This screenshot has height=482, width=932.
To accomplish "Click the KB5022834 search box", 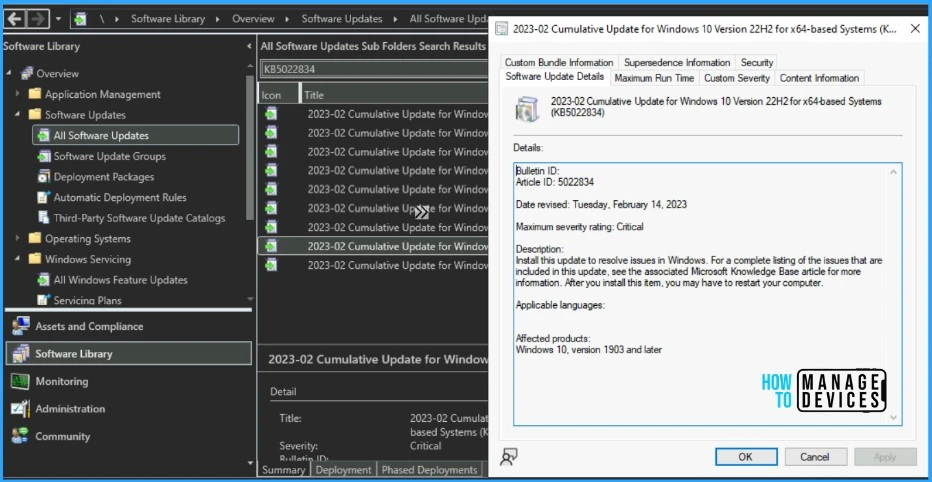I will point(374,70).
